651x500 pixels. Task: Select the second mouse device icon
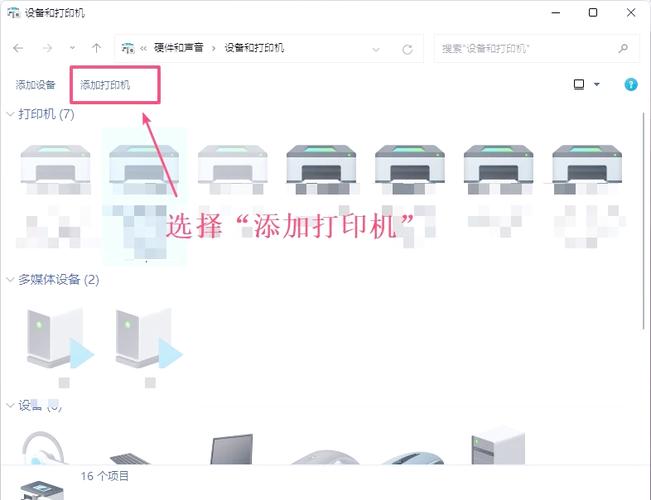[x=412, y=458]
